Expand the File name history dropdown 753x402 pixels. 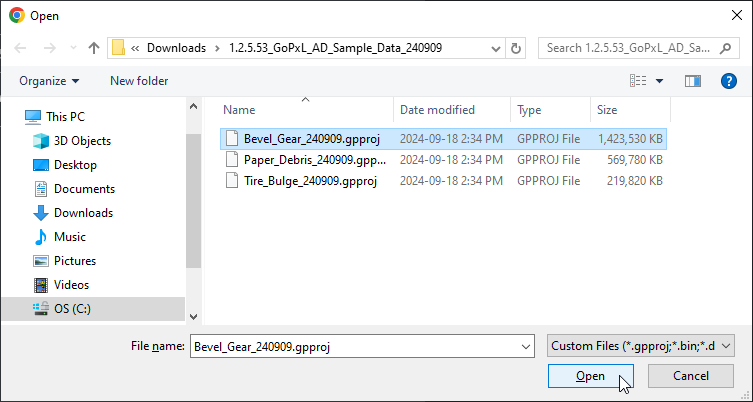tap(527, 345)
